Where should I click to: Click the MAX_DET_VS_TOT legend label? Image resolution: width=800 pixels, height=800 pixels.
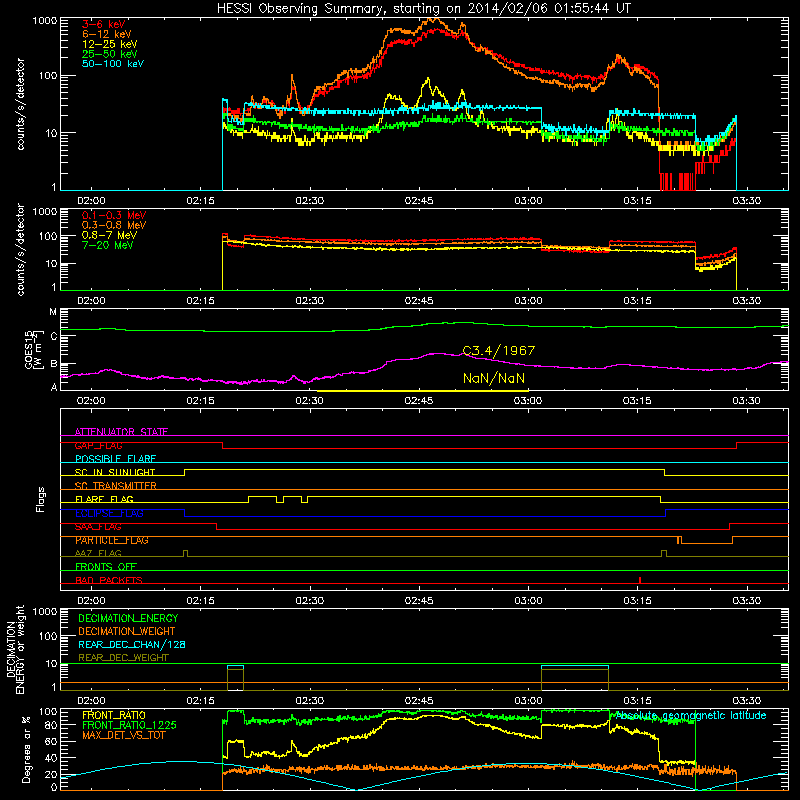(124, 735)
